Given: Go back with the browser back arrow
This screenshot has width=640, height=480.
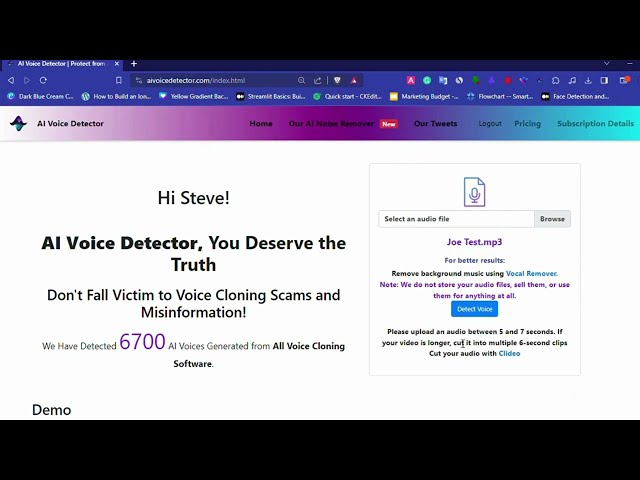Looking at the screenshot, I should coord(11,80).
